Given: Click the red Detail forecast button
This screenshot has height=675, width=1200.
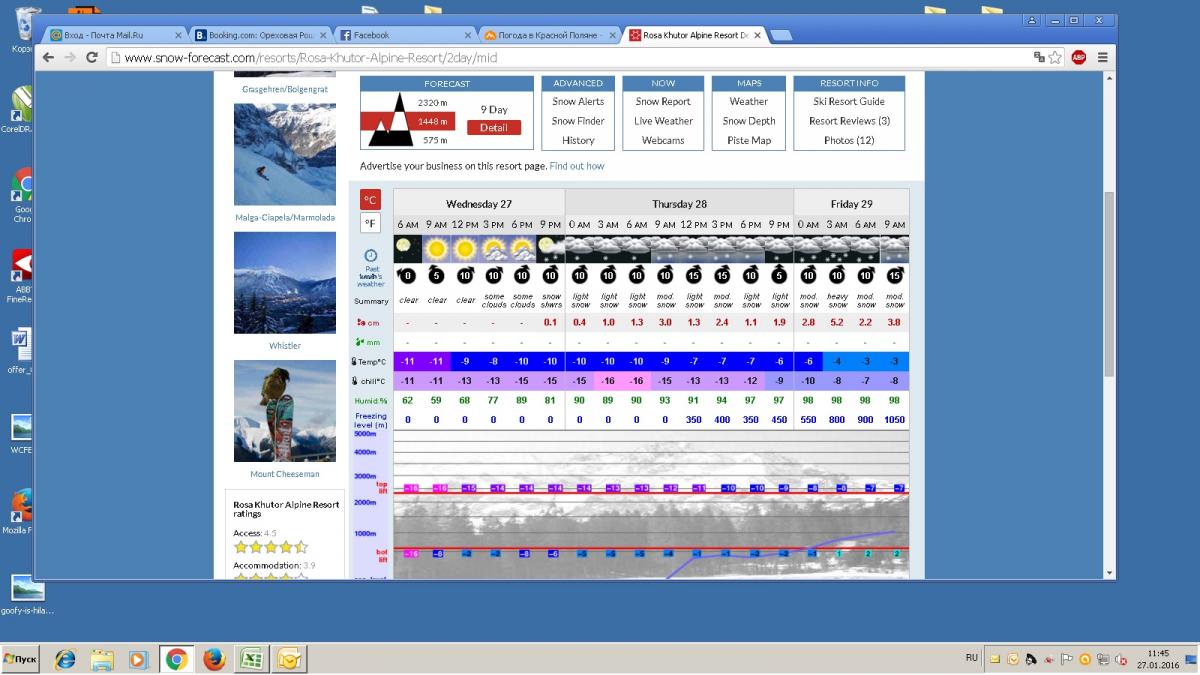Looking at the screenshot, I should pos(494,128).
